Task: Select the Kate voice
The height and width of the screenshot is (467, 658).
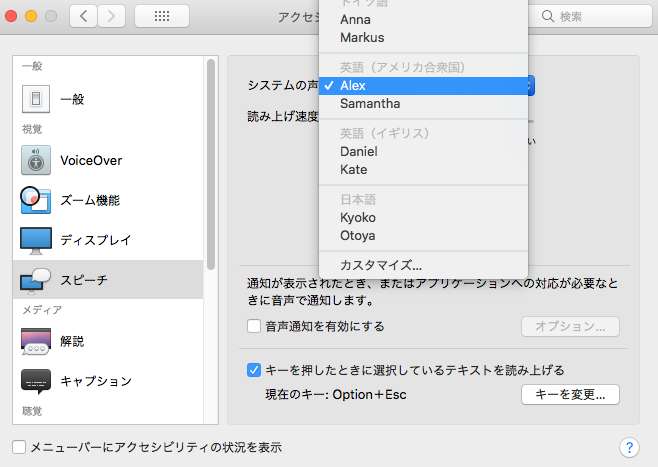Action: 423,170
